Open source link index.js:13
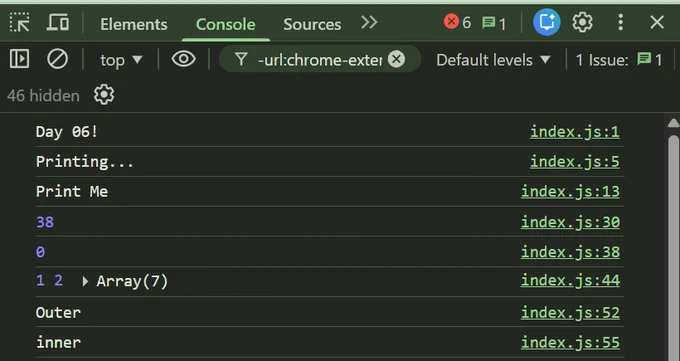Image resolution: width=680 pixels, height=361 pixels. point(570,191)
